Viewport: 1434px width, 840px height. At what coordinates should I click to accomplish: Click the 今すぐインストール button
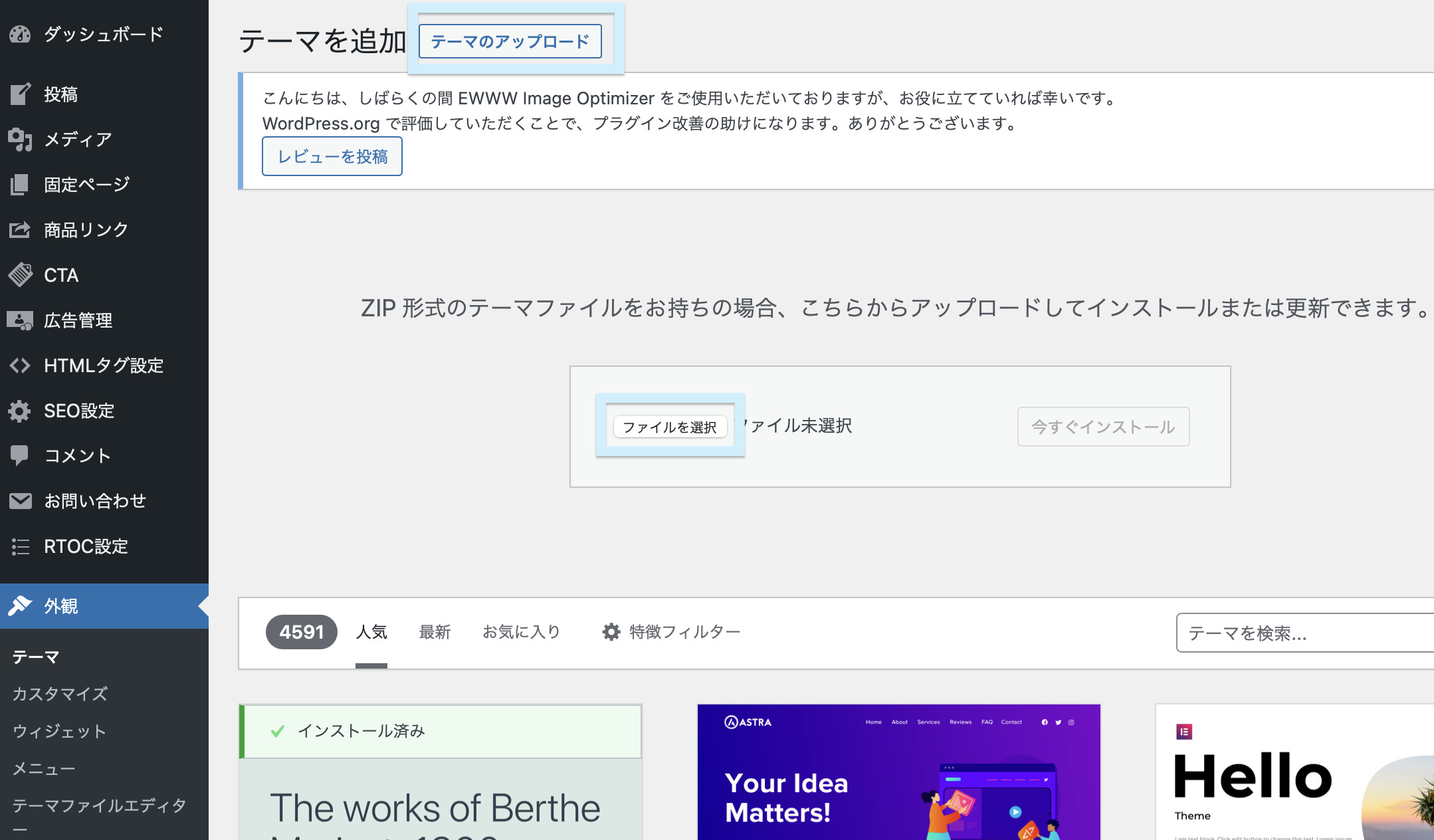1103,427
